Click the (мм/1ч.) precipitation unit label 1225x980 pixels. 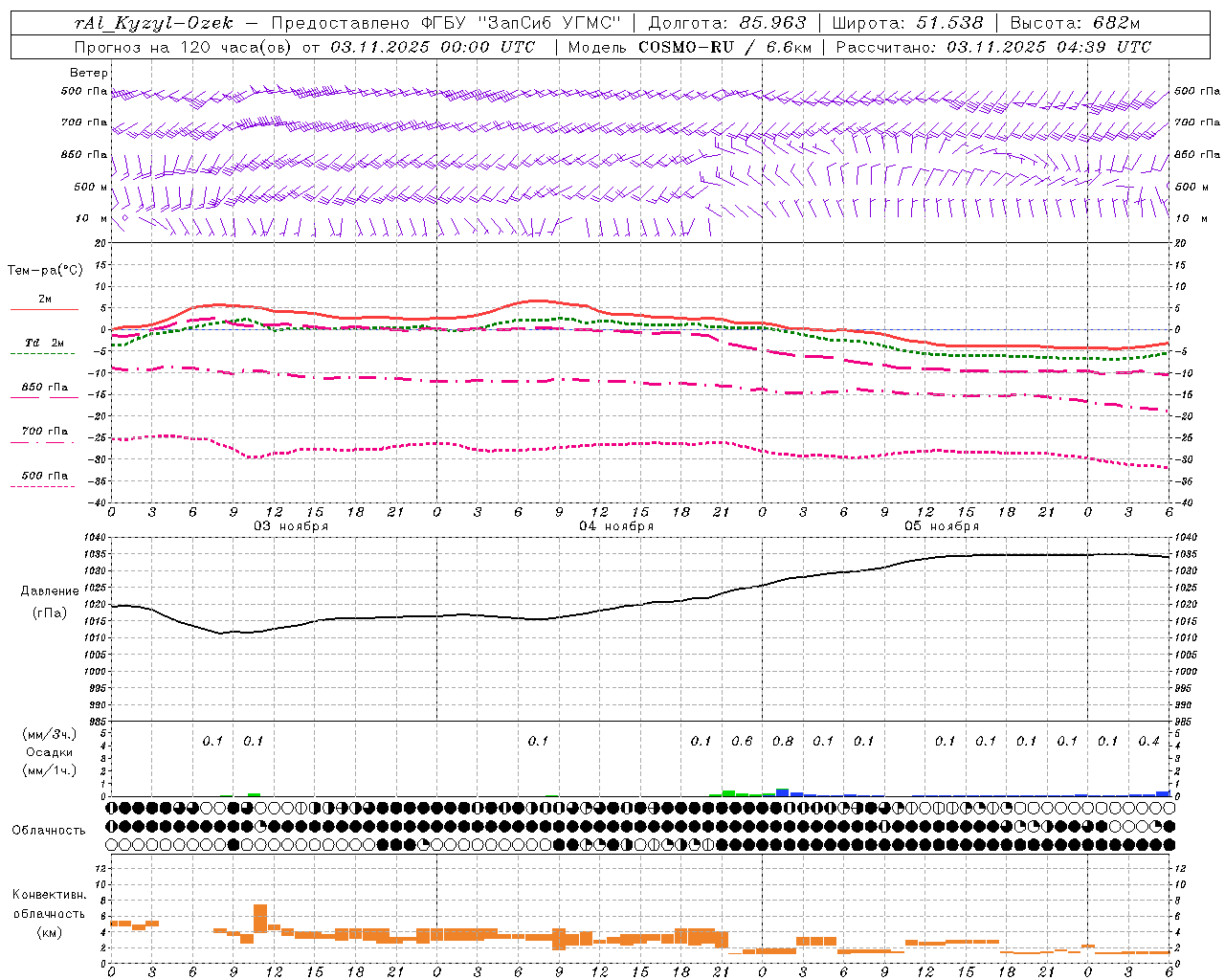click(x=50, y=770)
